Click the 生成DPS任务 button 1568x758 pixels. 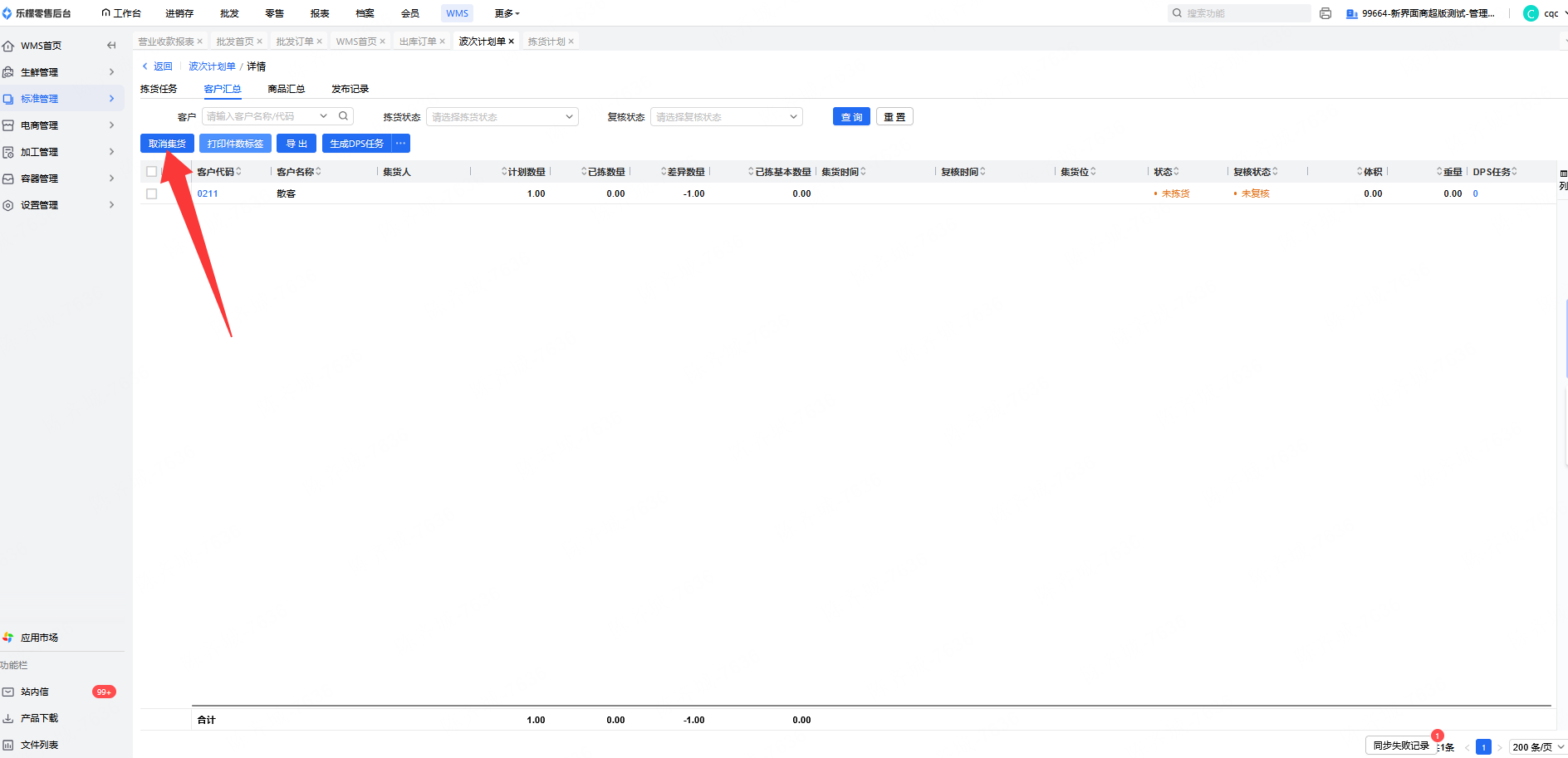click(x=357, y=144)
